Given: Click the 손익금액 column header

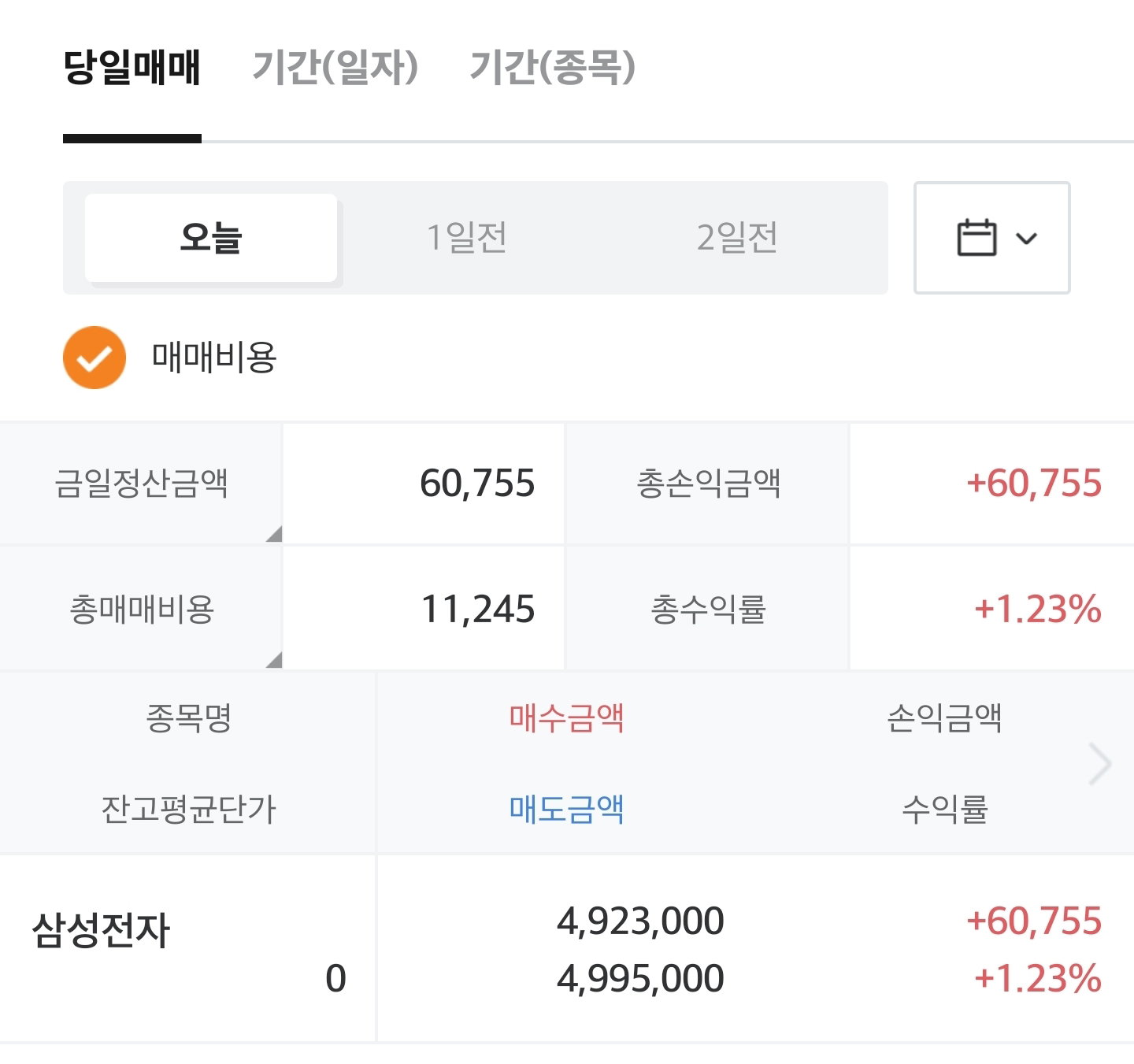Looking at the screenshot, I should click(x=944, y=717).
